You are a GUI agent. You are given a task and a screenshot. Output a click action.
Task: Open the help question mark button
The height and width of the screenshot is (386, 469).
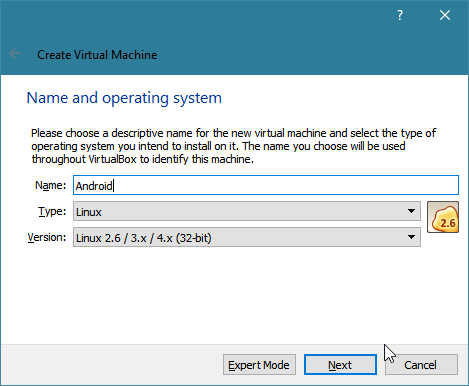click(x=400, y=15)
